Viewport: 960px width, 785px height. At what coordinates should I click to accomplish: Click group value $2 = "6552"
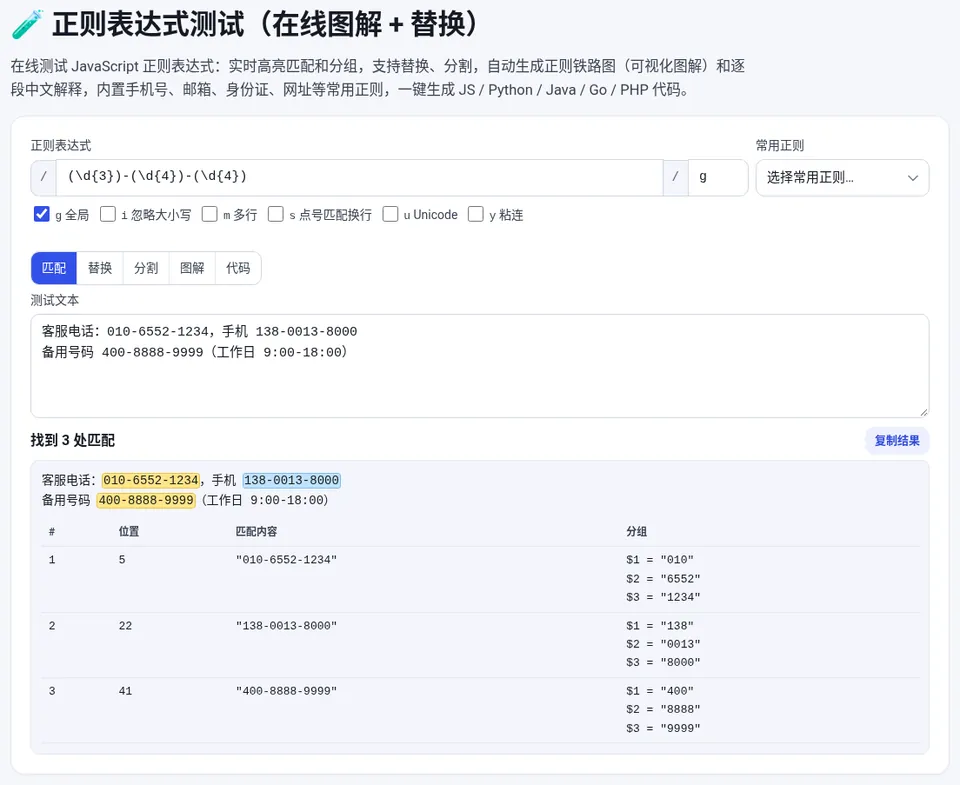pyautogui.click(x=663, y=579)
